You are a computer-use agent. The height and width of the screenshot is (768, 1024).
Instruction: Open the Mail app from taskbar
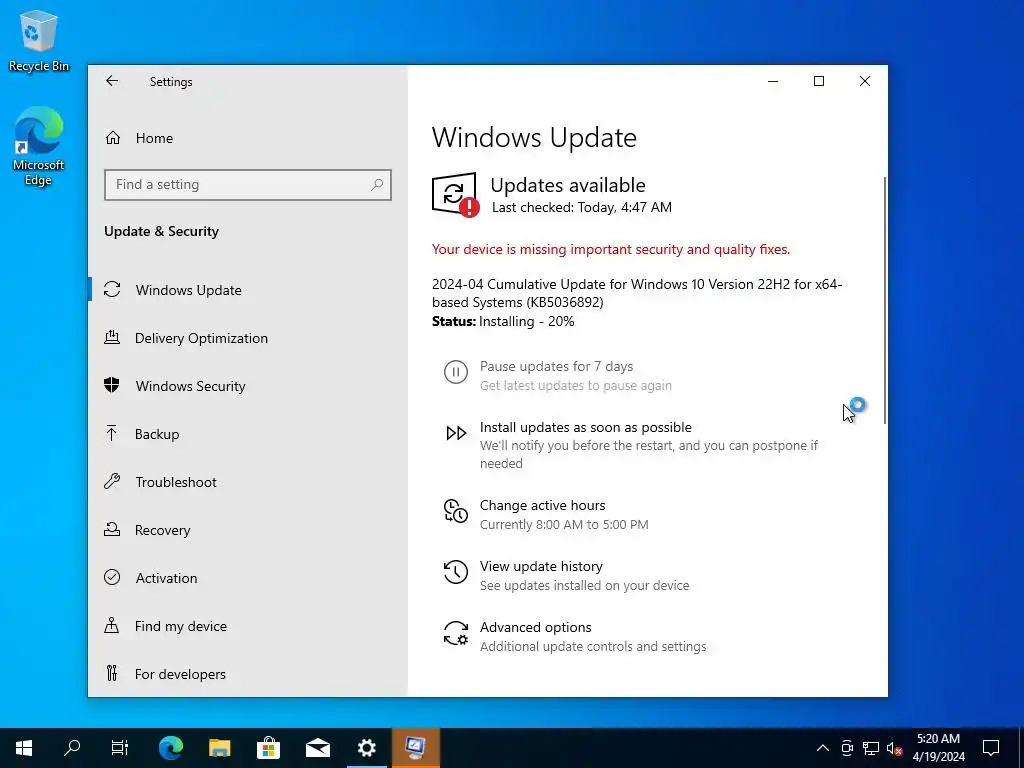(317, 748)
